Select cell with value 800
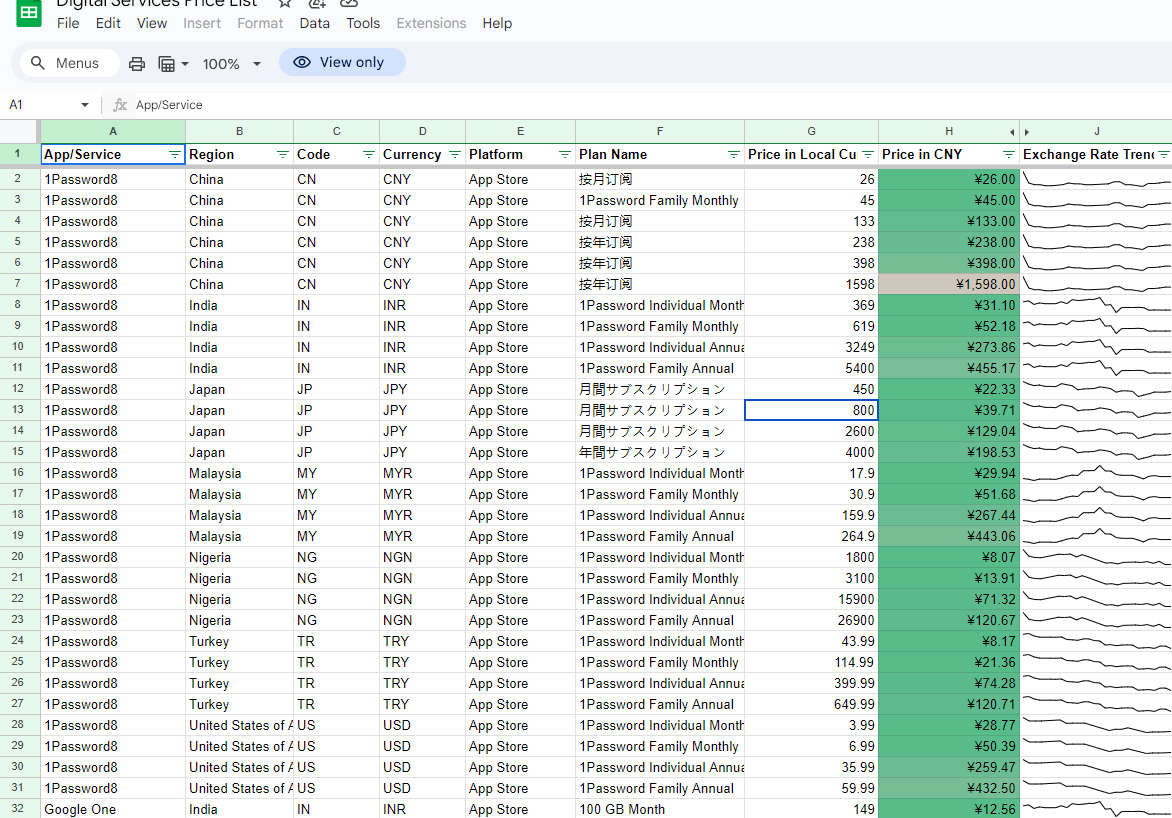The height and width of the screenshot is (818, 1172). click(811, 410)
